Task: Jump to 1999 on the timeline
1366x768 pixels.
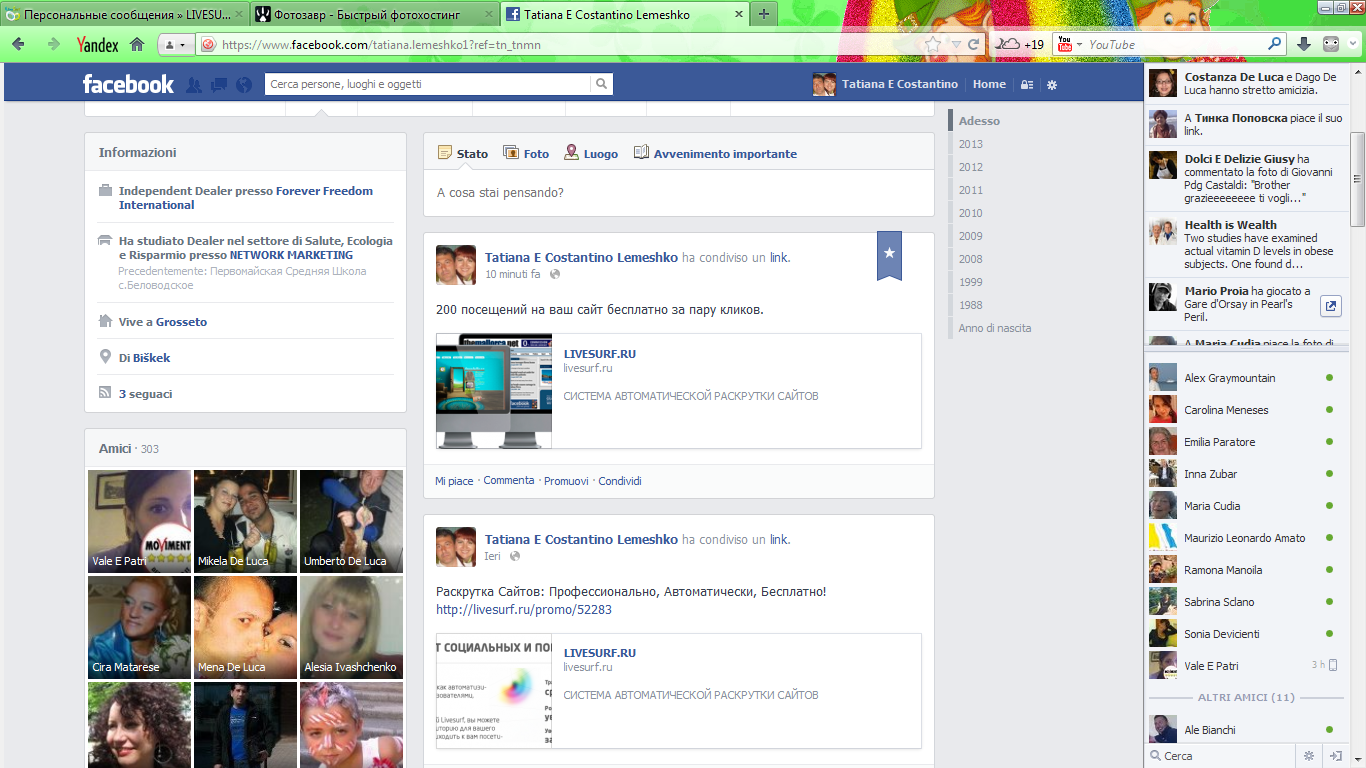Action: point(970,282)
